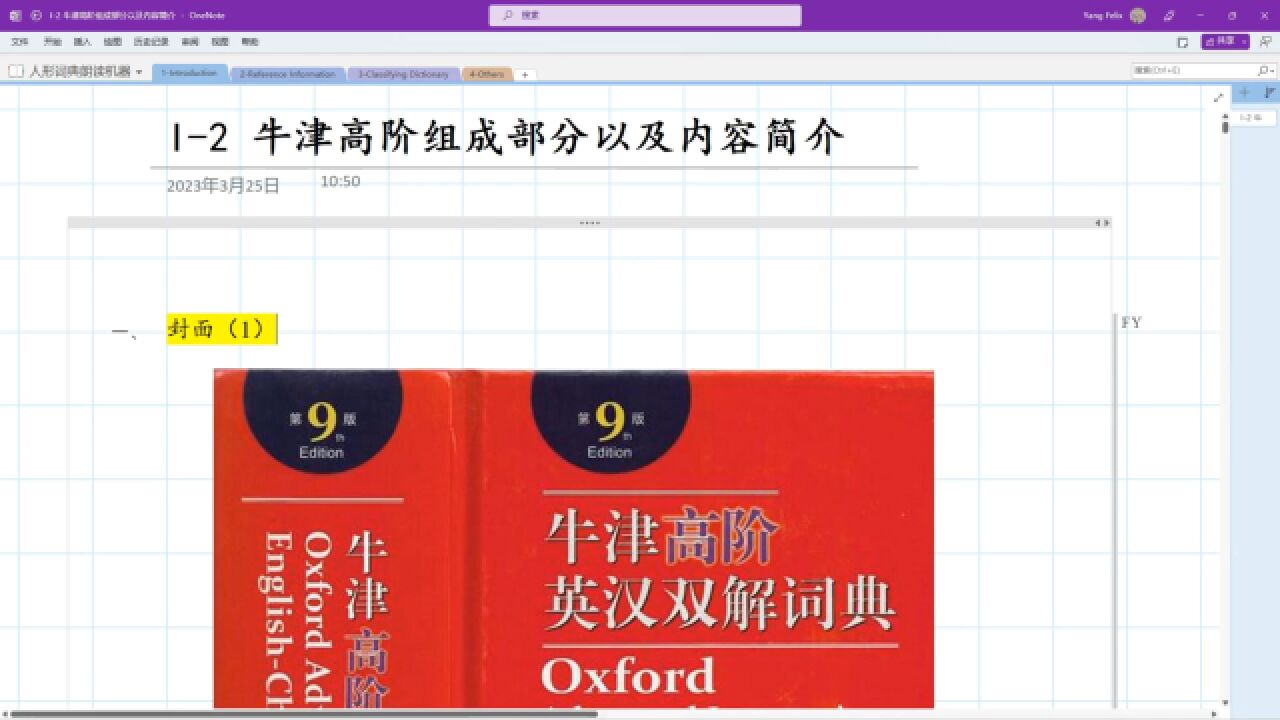Screen dimensions: 1280x720
Task: Restore down the OneNote window
Action: click(1232, 15)
